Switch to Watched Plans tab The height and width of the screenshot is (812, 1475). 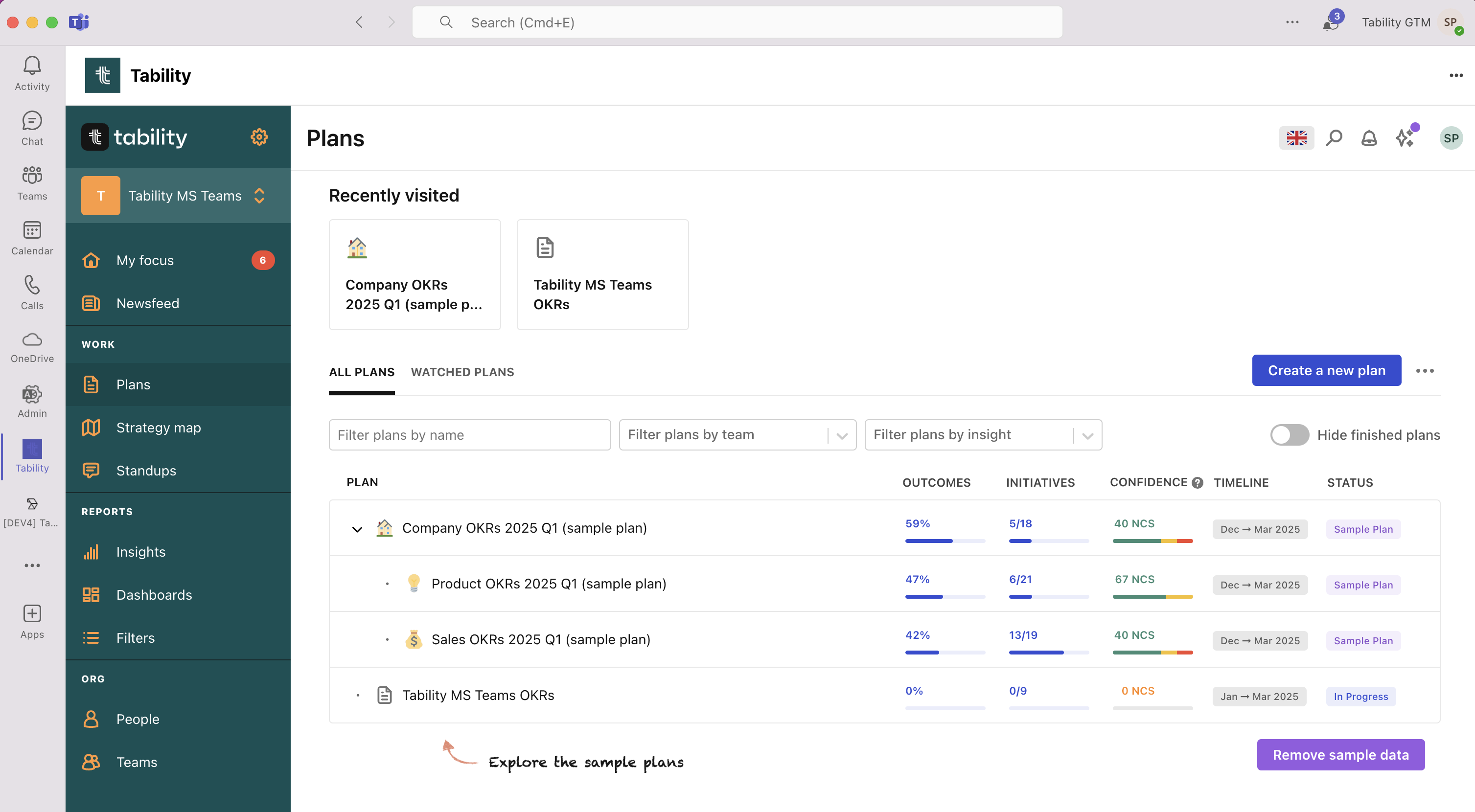tap(462, 372)
